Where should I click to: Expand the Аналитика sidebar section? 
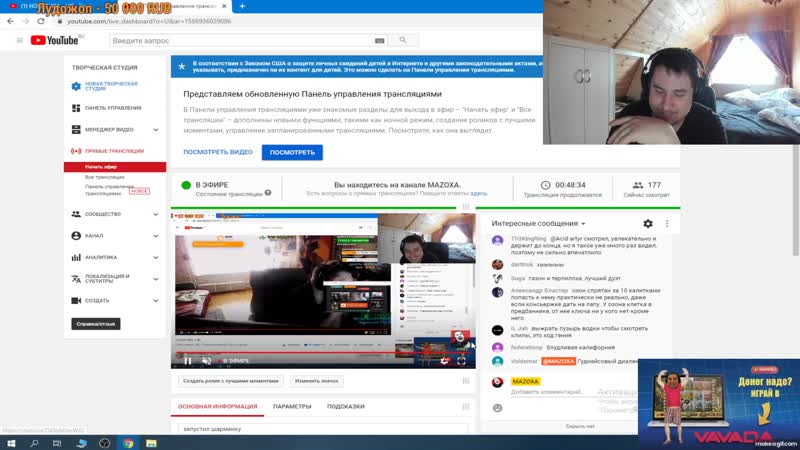156,257
